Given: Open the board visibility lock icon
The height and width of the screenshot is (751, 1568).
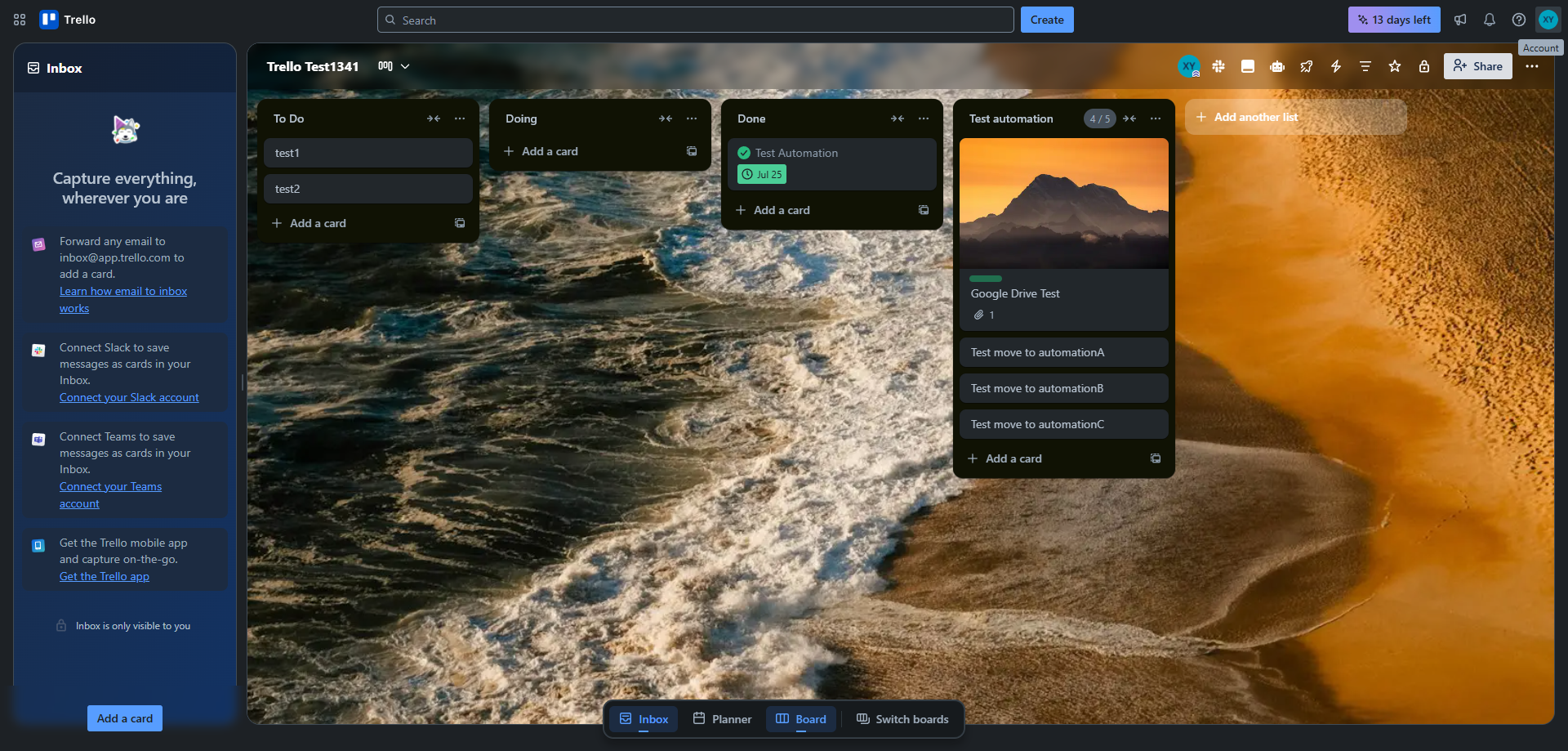Looking at the screenshot, I should pos(1424,66).
